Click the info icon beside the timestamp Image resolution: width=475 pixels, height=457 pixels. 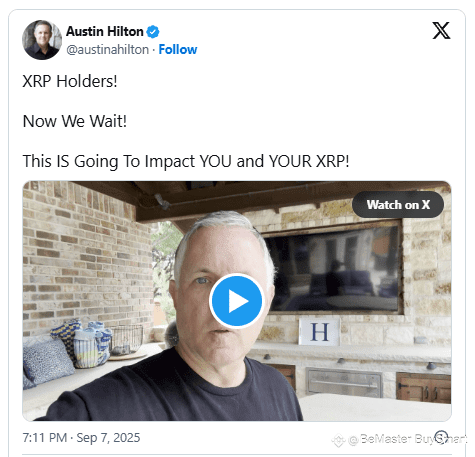[x=442, y=437]
